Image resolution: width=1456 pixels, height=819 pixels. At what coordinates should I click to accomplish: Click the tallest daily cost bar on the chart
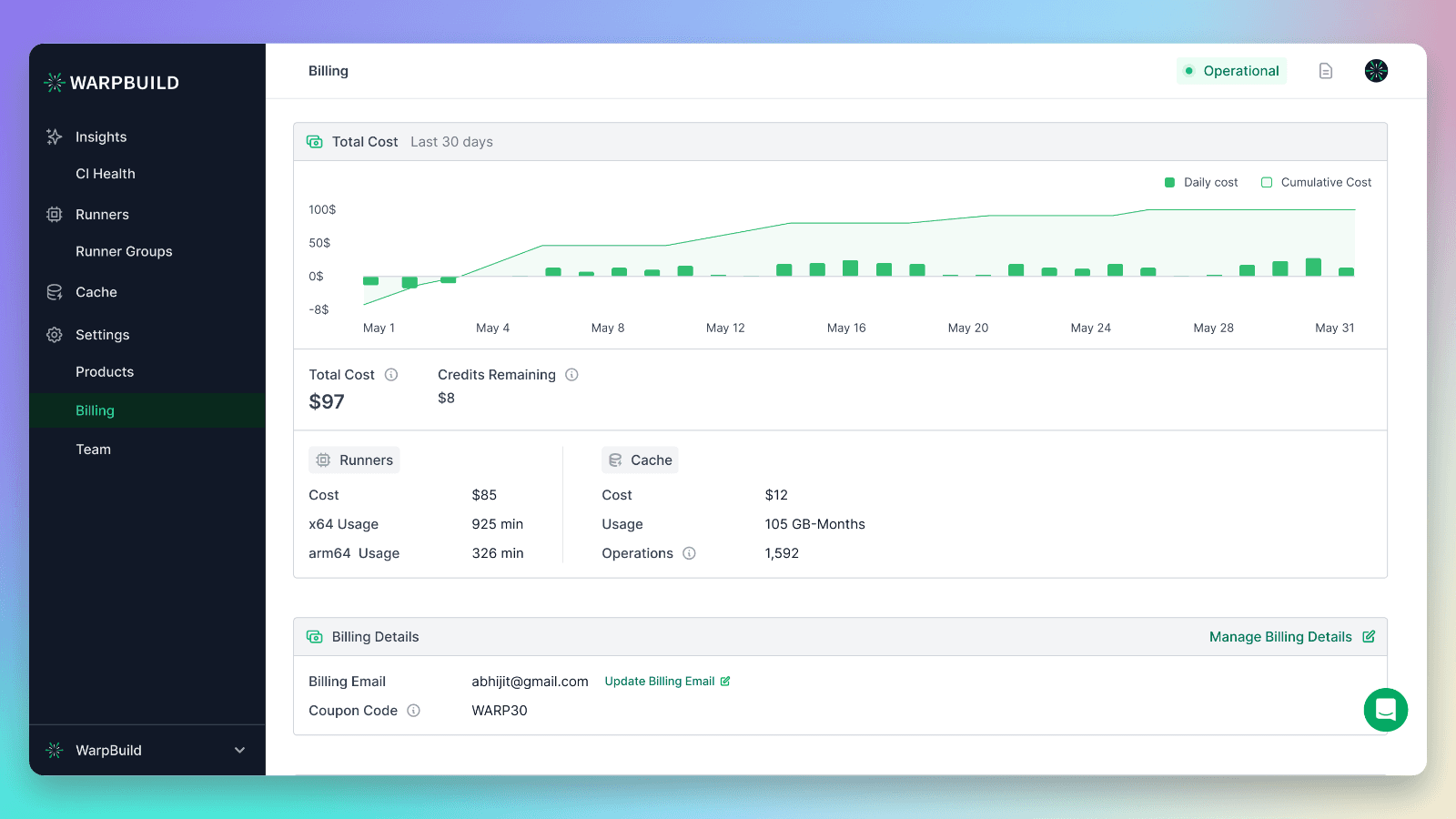(1313, 266)
